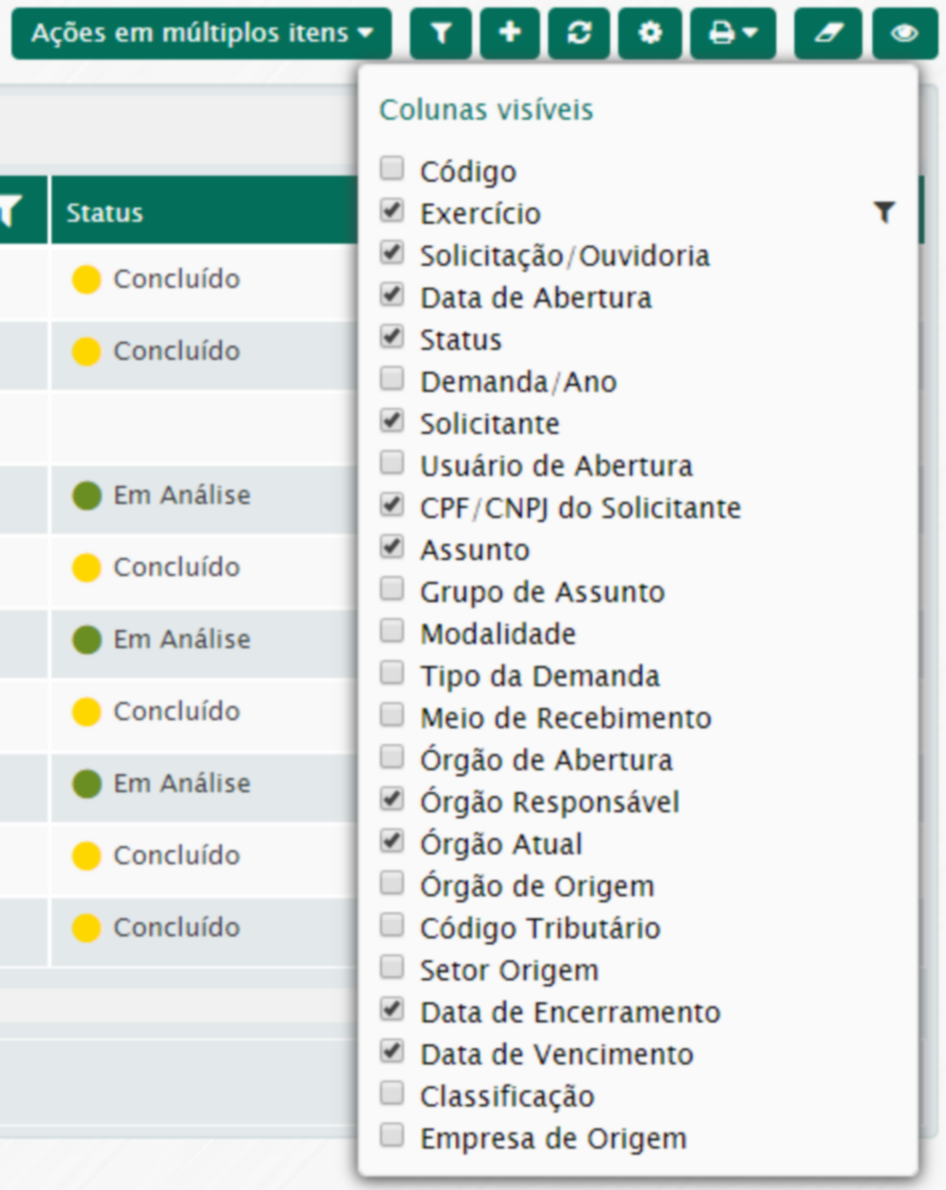The image size is (946, 1190).
Task: Click the Tipo da Demanda label
Action: pos(539,676)
